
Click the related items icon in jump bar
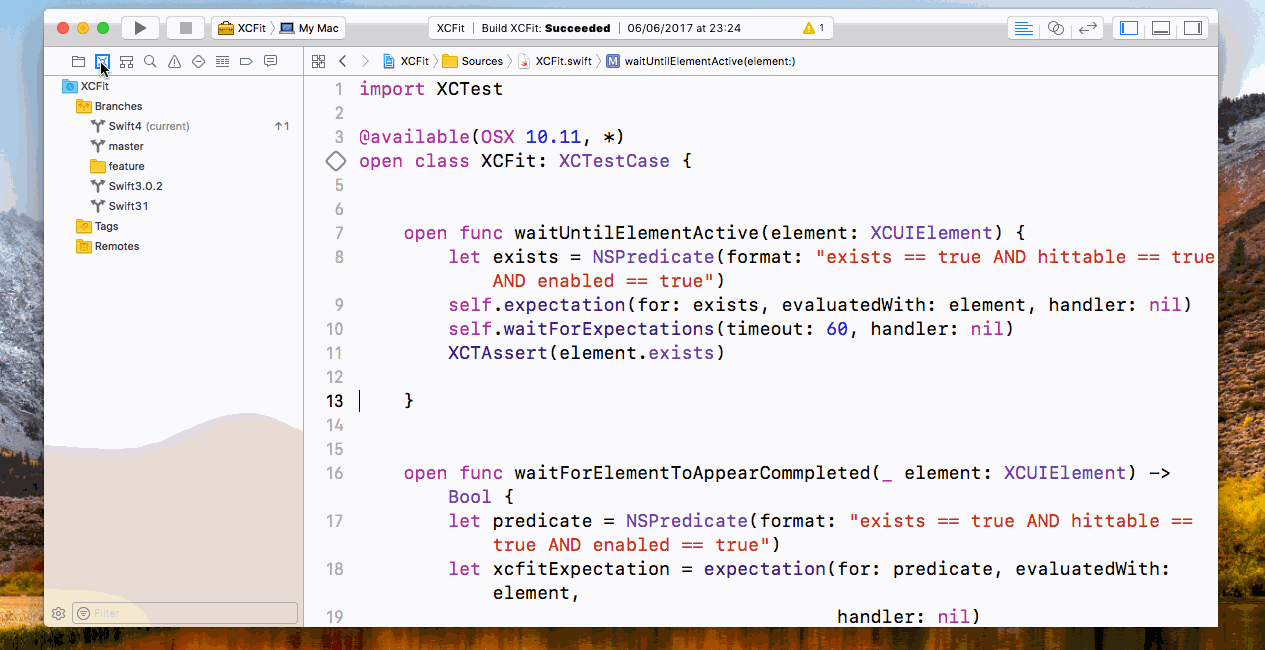point(318,61)
